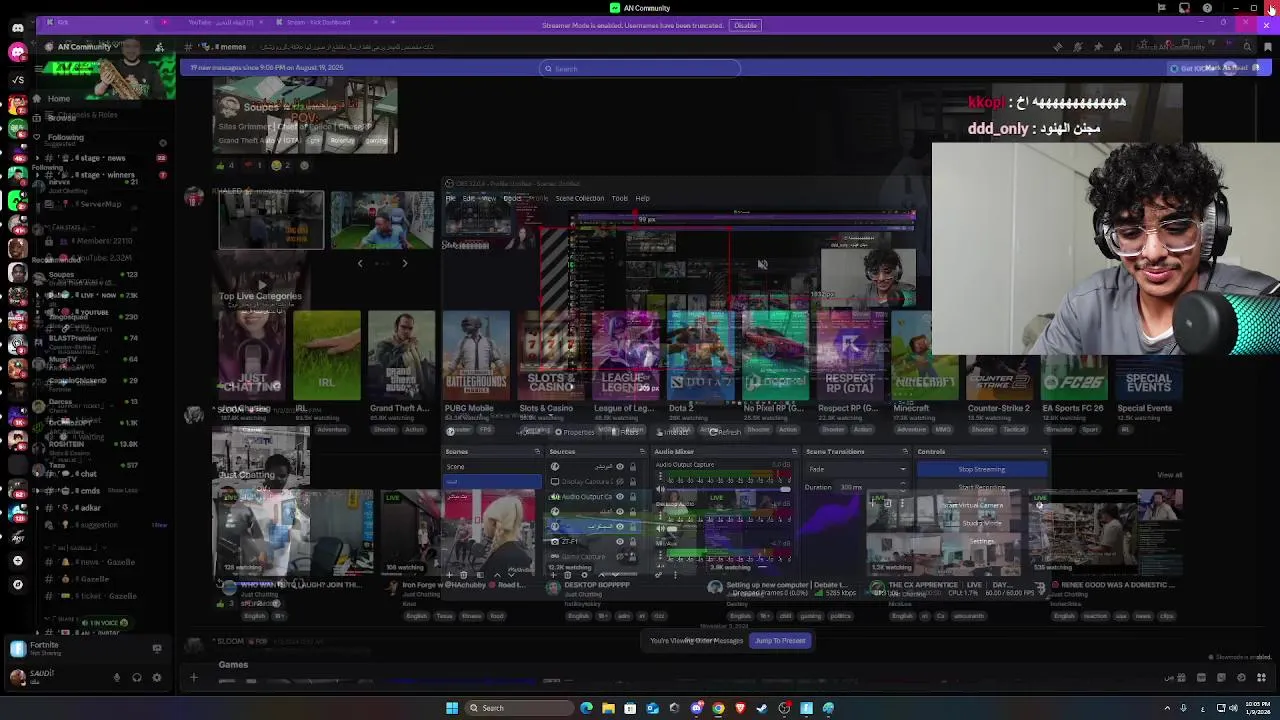Click bookmark icon at browser right edge

1268,47
